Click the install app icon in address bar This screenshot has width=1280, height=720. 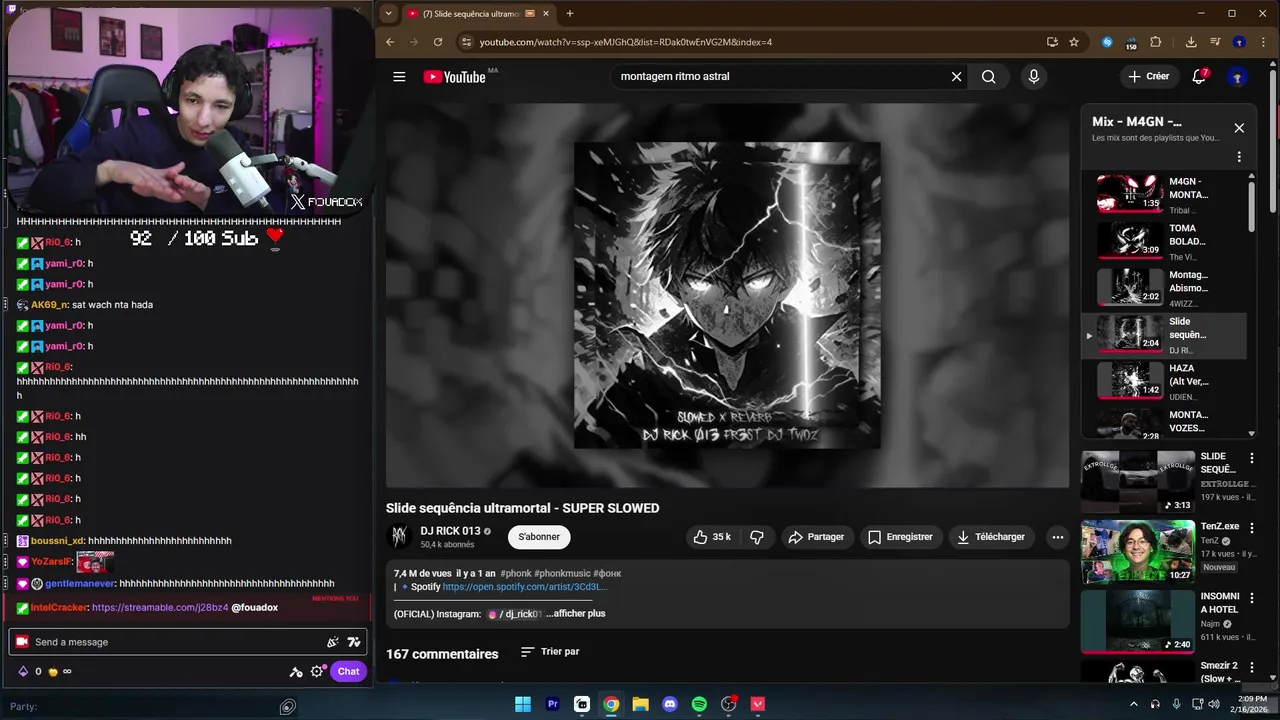(1052, 42)
